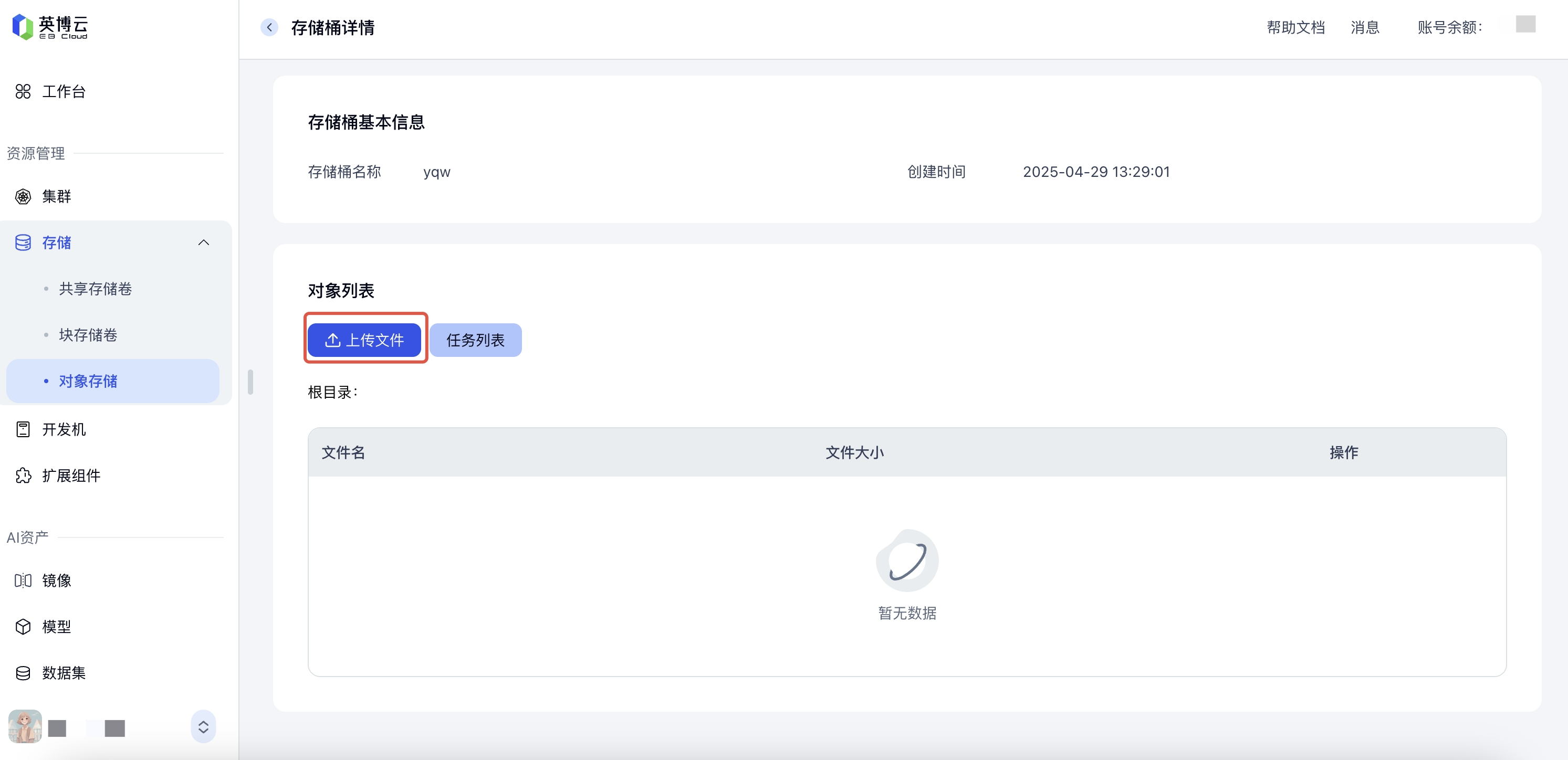Select 共享存储卷 in the sidebar
The image size is (1568, 760).
[95, 289]
